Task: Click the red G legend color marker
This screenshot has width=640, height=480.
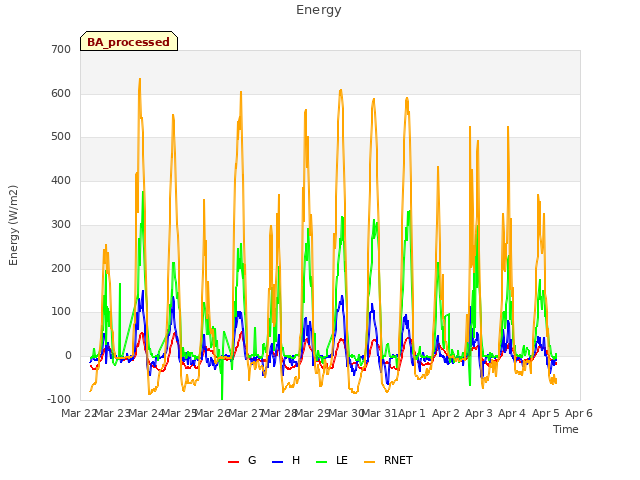Action: coord(233,462)
